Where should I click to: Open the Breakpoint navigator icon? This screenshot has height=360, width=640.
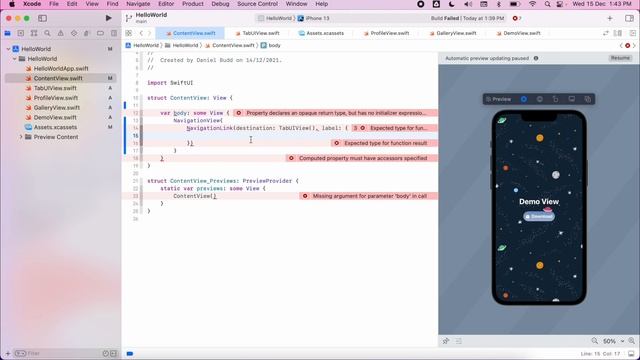(x=100, y=33)
